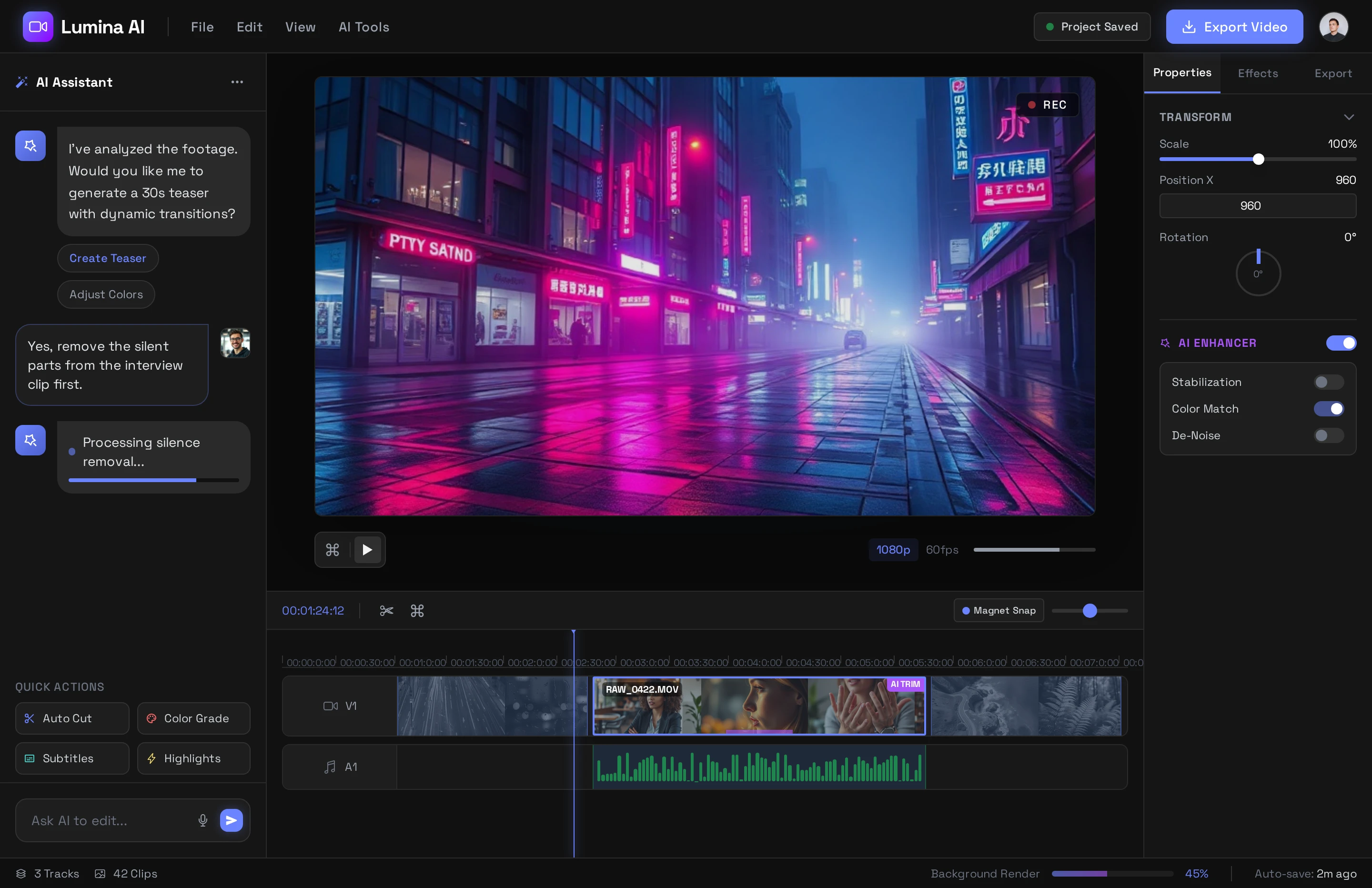Enable the Stabilization toggle

(1328, 382)
